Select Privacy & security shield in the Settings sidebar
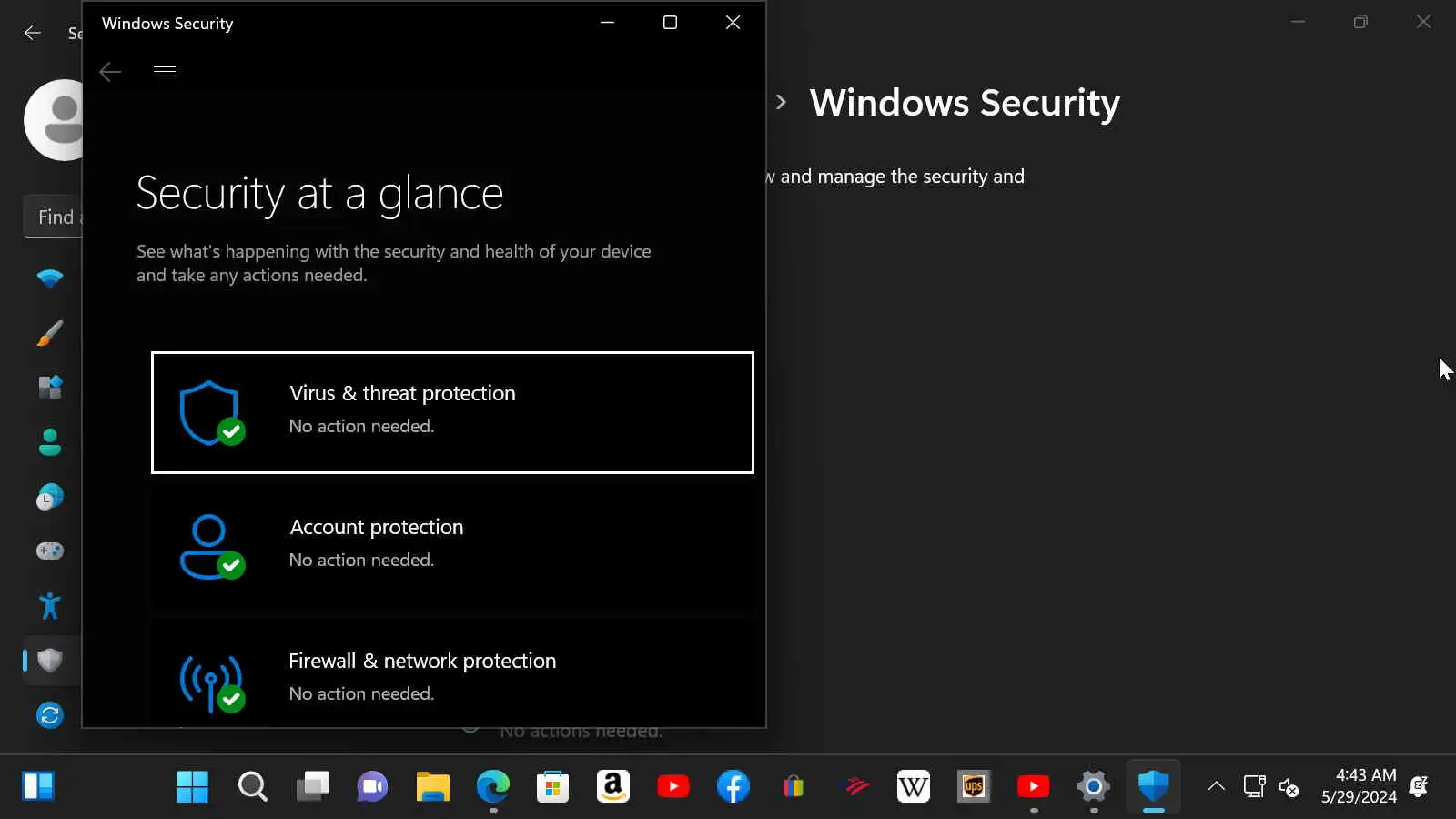This screenshot has width=1456, height=819. 50,661
